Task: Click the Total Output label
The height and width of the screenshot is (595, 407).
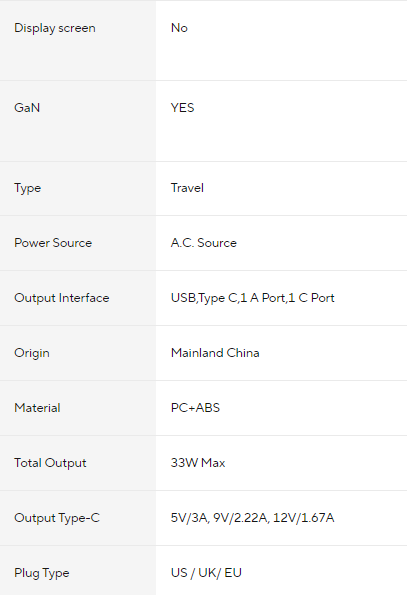Action: coord(50,463)
